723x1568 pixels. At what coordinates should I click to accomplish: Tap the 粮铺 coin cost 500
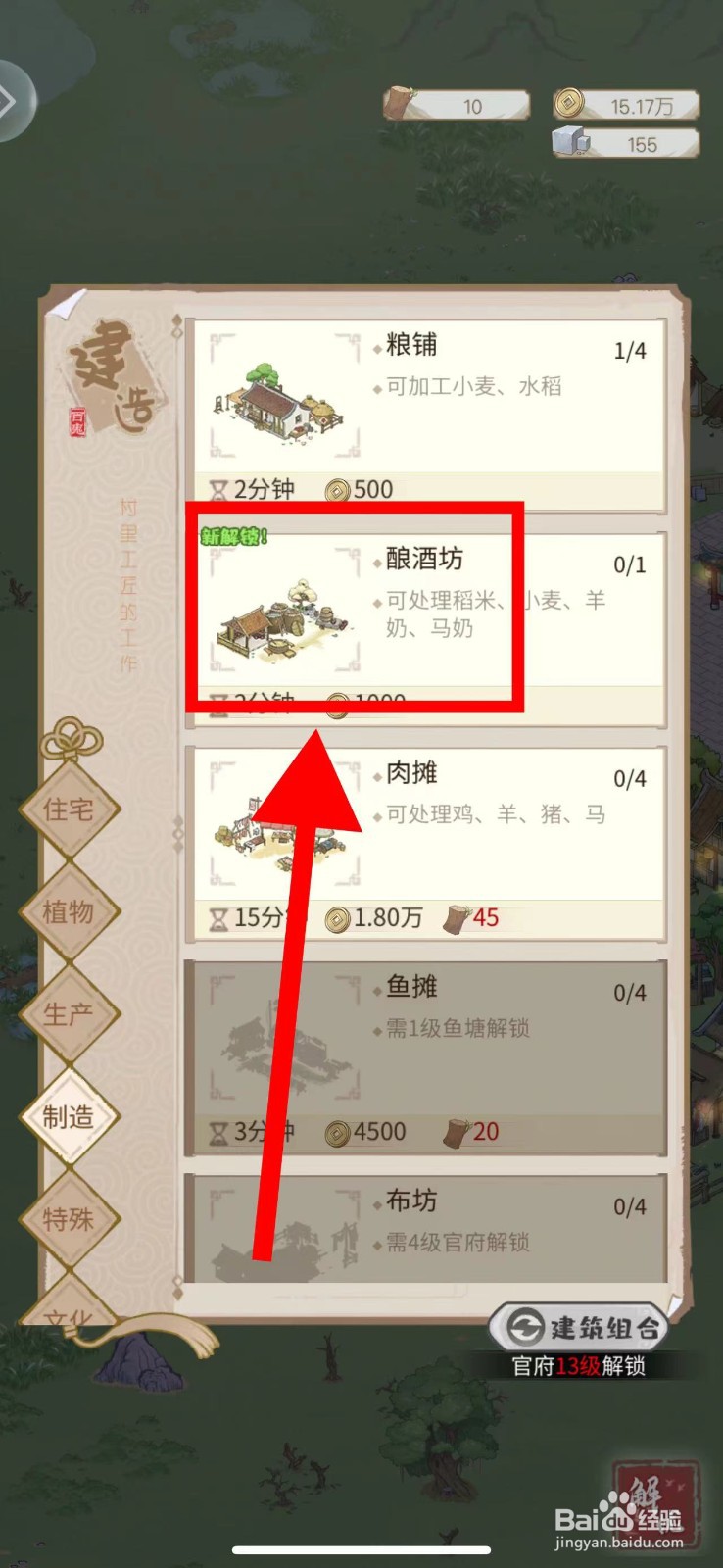pos(361,489)
